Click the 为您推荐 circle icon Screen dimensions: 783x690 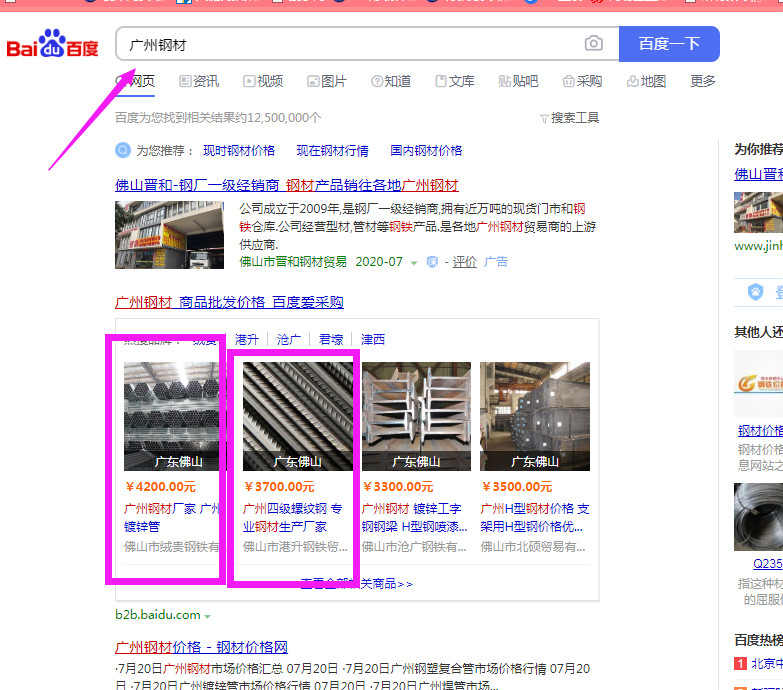coord(123,150)
